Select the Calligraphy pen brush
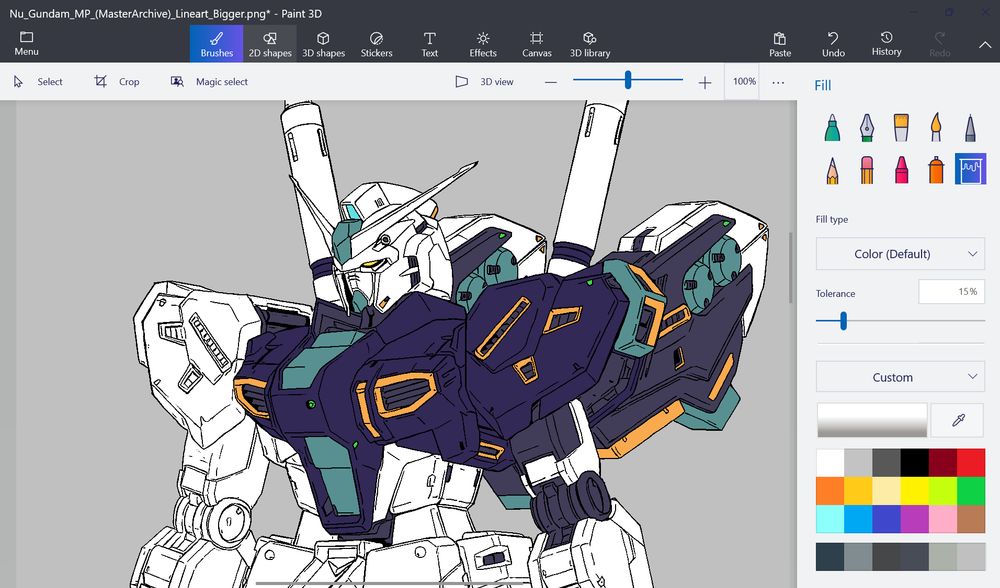The image size is (1000, 588). [866, 127]
